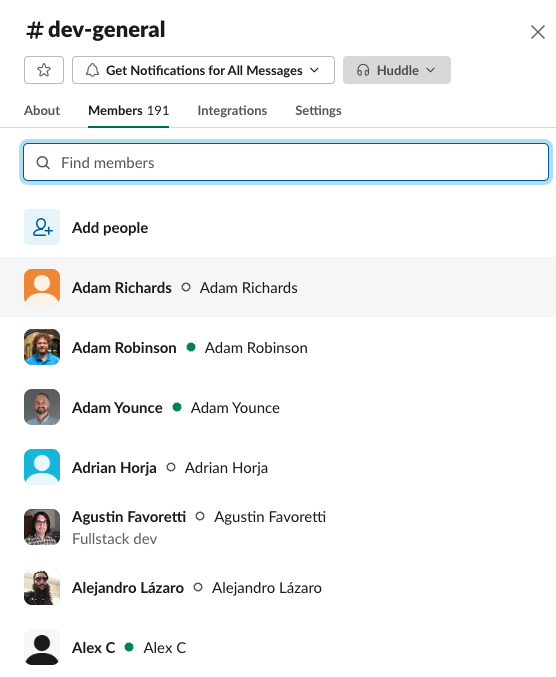Click the notifications dropdown chevron
The width and height of the screenshot is (556, 677).
(x=314, y=70)
